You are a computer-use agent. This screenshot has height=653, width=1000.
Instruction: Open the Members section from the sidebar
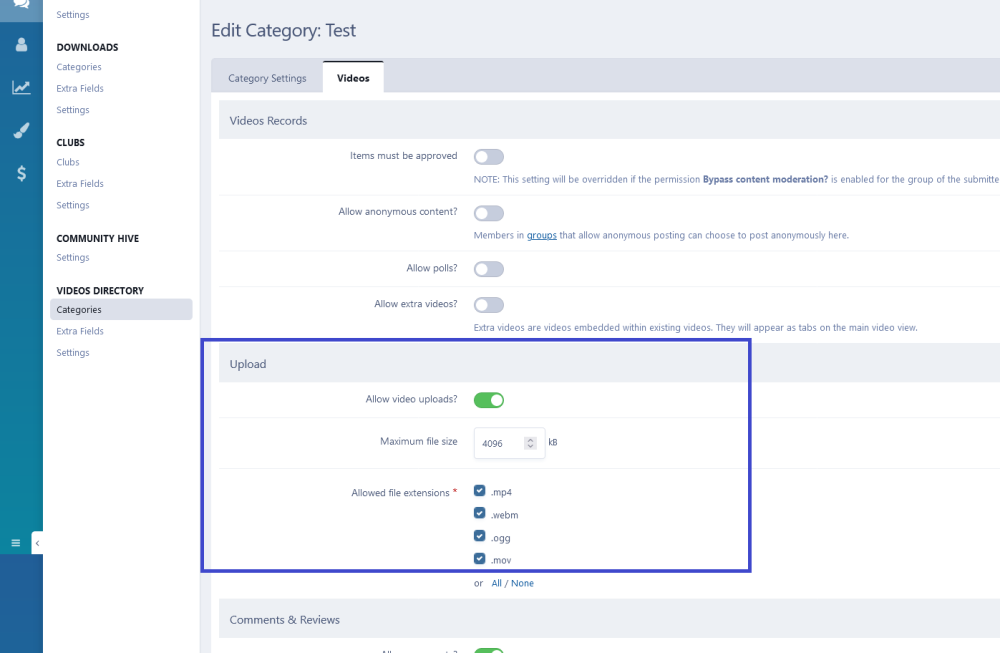(21, 44)
